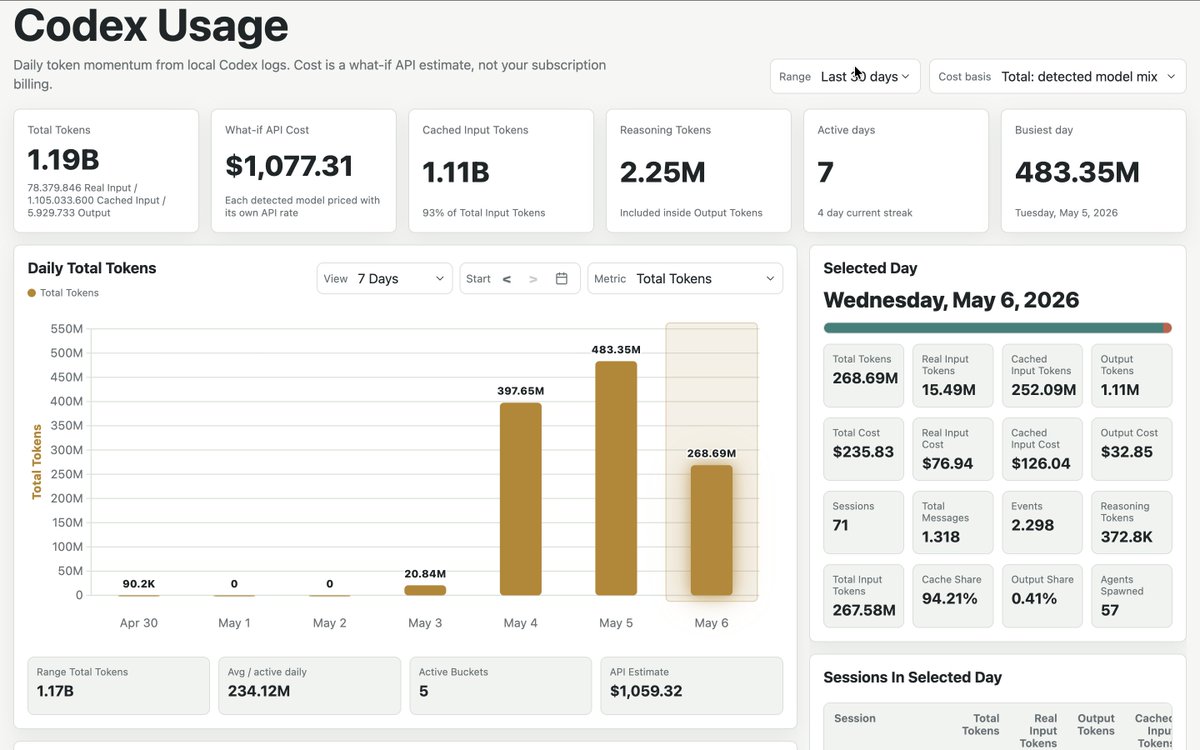Image resolution: width=1200 pixels, height=750 pixels.
Task: Click the Real Input Tokens 15.49M tile
Action: pos(953,376)
